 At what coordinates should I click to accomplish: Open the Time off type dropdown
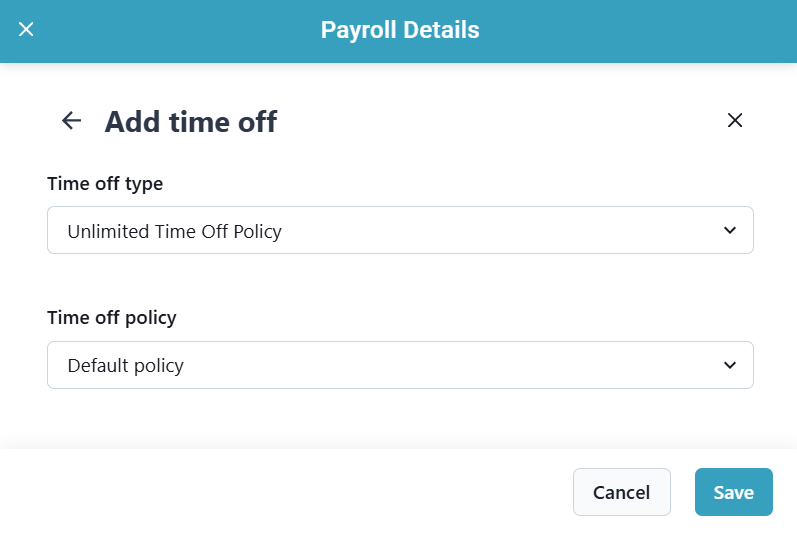click(x=400, y=231)
